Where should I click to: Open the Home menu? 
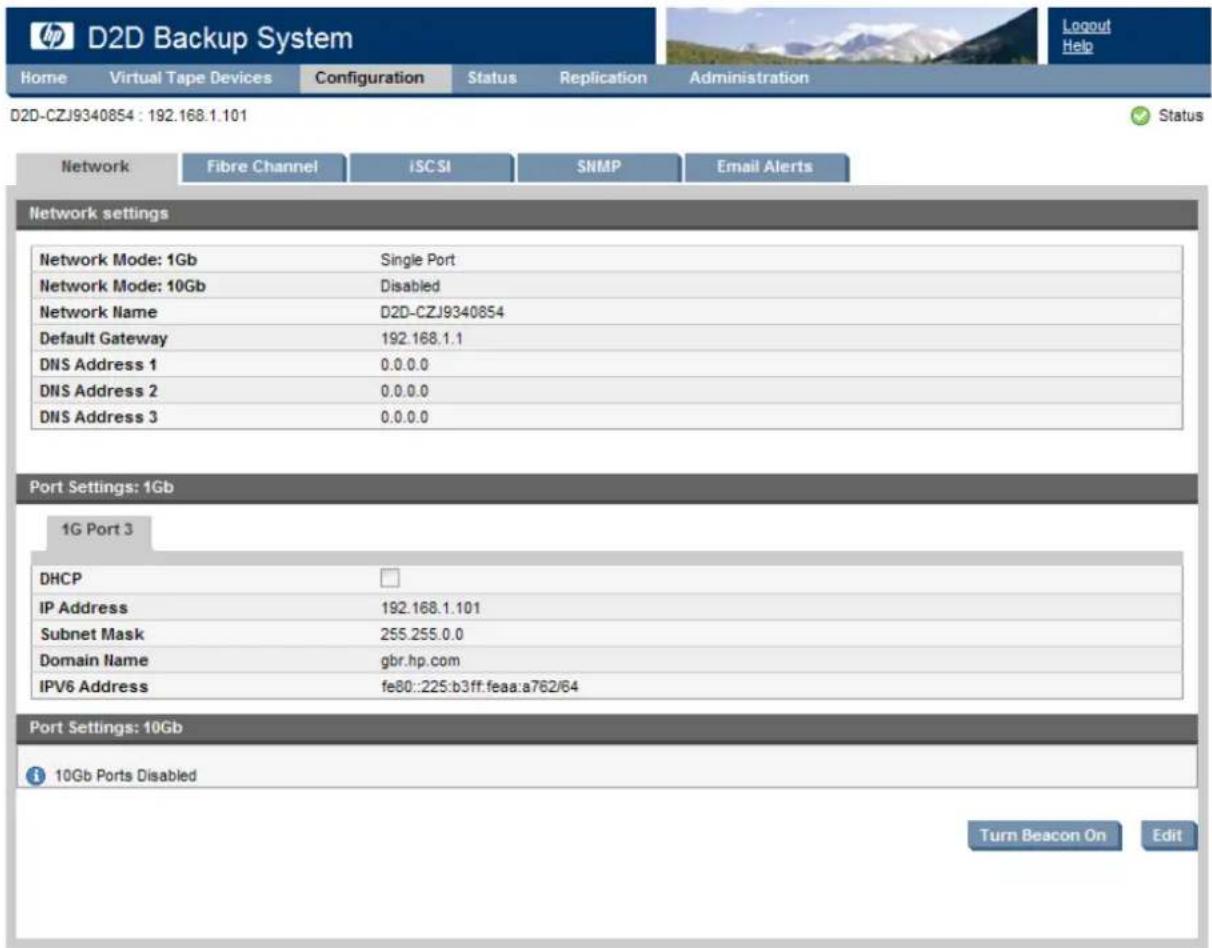(x=43, y=78)
